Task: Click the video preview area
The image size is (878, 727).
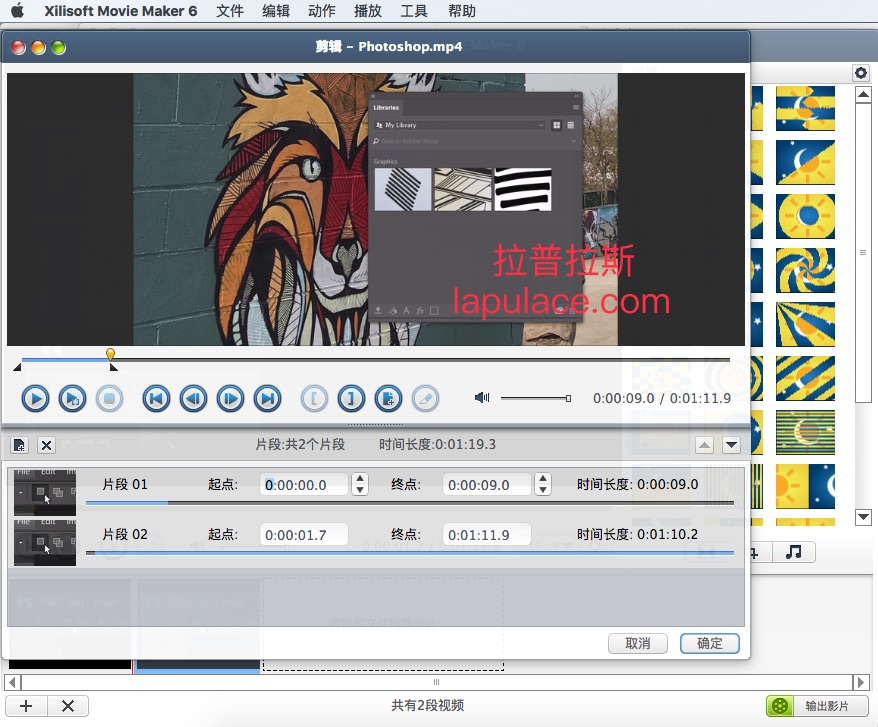Action: point(376,209)
